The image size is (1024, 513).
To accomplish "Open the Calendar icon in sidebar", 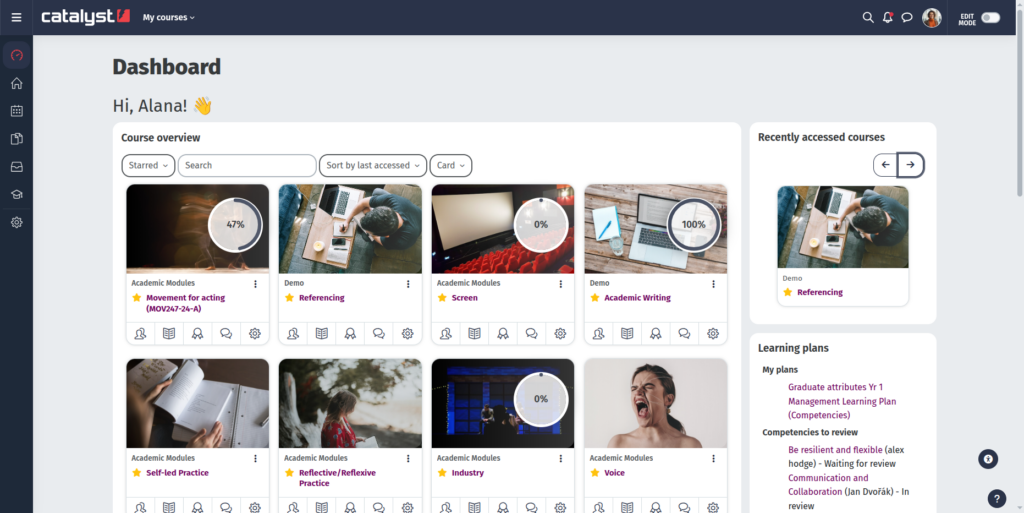I will [16, 111].
